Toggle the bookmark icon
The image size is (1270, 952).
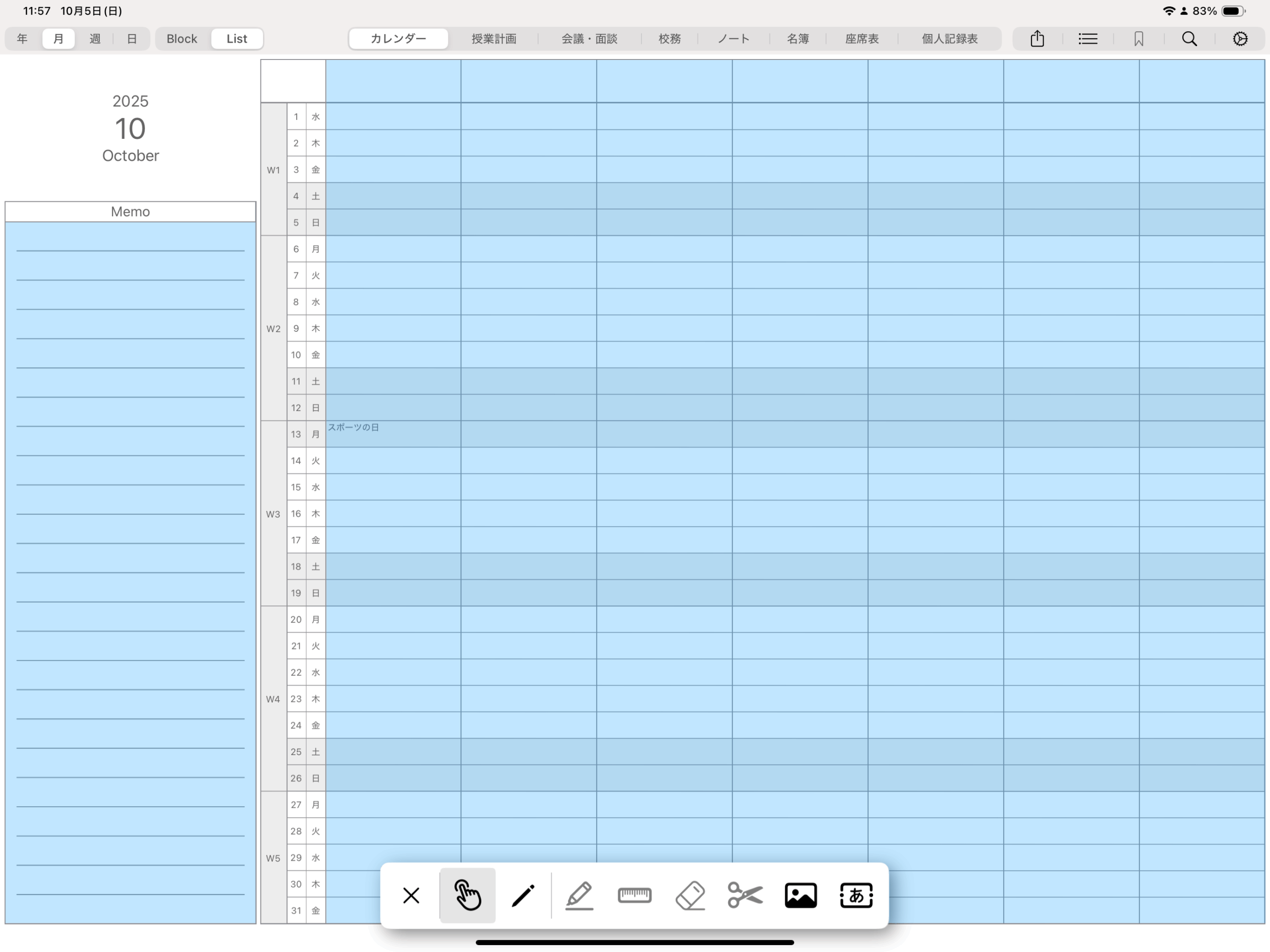coord(1139,39)
